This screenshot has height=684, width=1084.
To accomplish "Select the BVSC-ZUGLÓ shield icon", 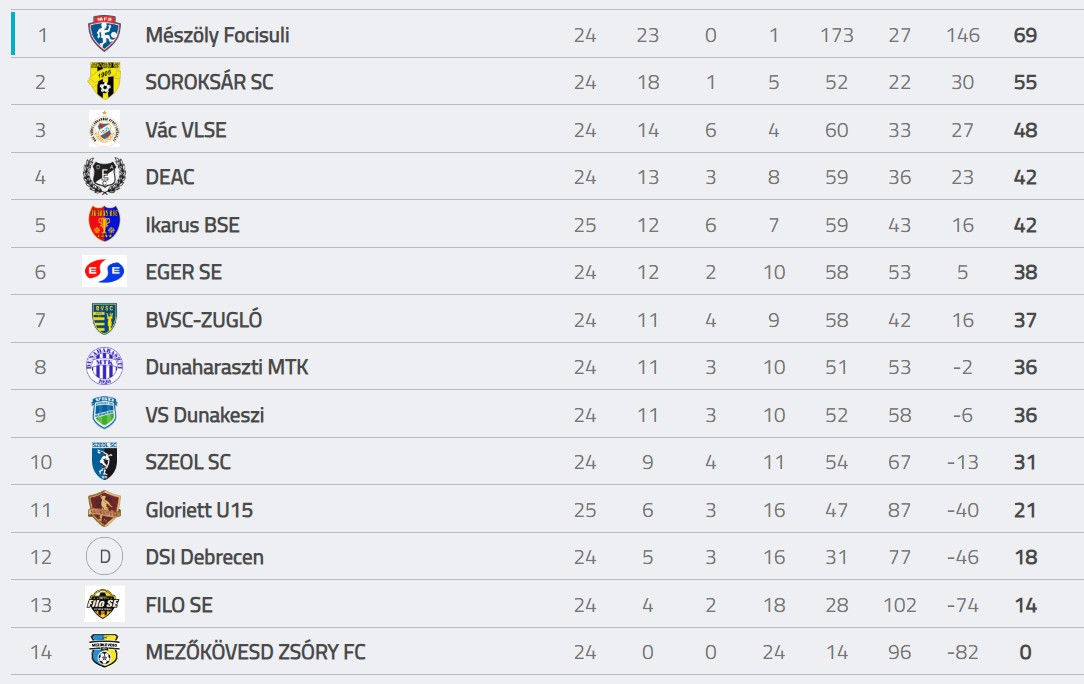I will coord(104,319).
